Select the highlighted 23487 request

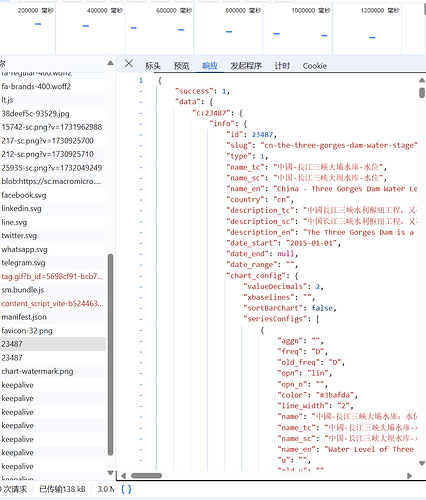pyautogui.click(x=53, y=344)
